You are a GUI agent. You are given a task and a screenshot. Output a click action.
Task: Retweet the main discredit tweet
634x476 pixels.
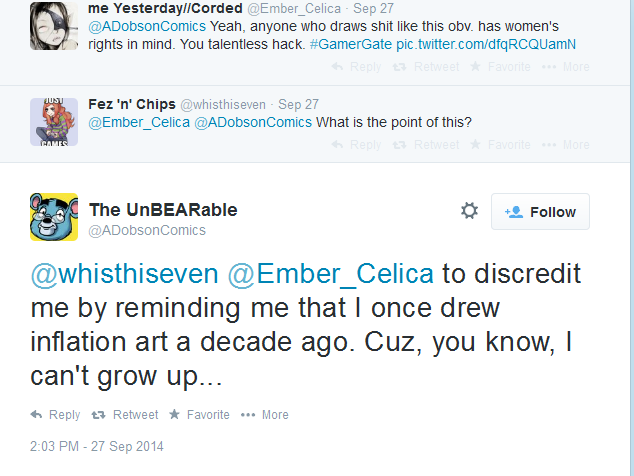pos(125,415)
